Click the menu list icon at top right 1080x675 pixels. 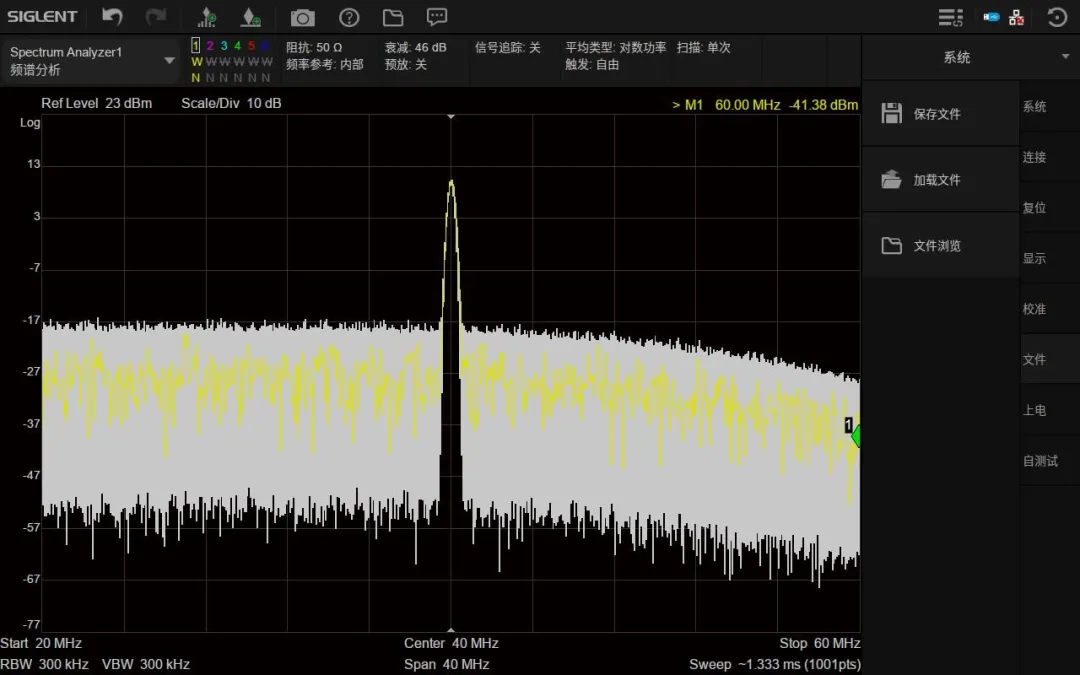pos(951,17)
